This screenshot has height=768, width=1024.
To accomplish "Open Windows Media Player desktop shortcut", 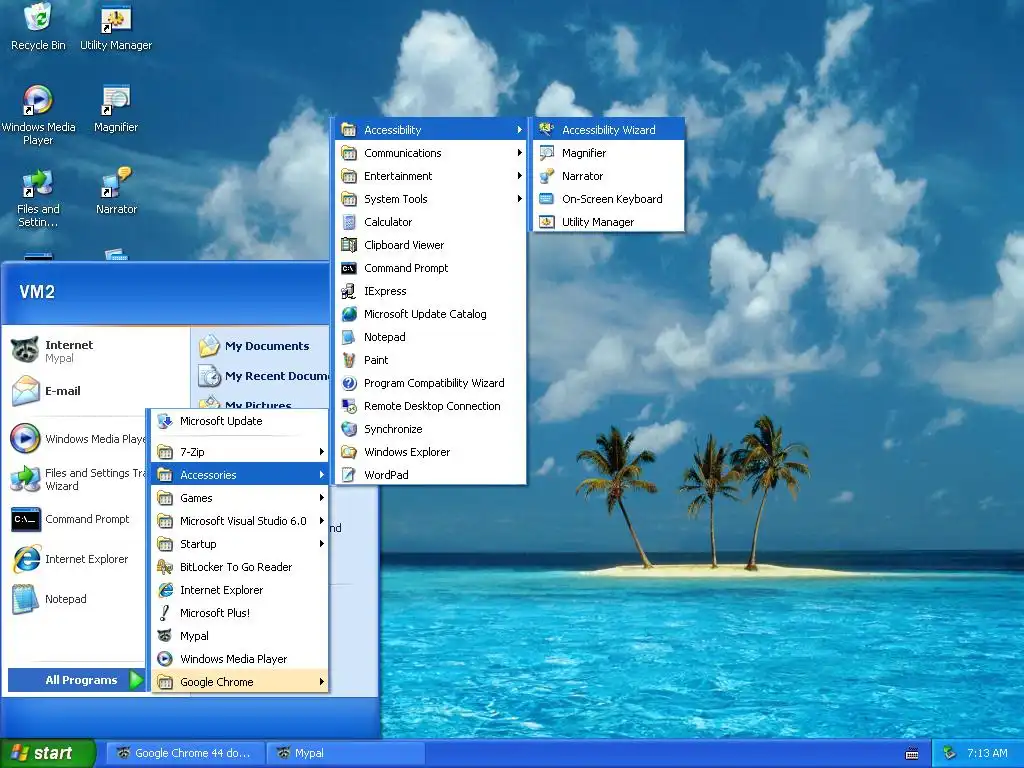I will [x=38, y=115].
